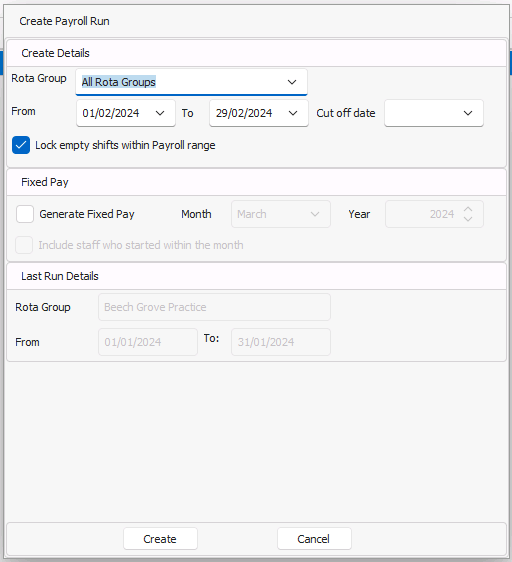This screenshot has width=512, height=562.
Task: Increase the Year with the up arrow
Action: pos(468,209)
